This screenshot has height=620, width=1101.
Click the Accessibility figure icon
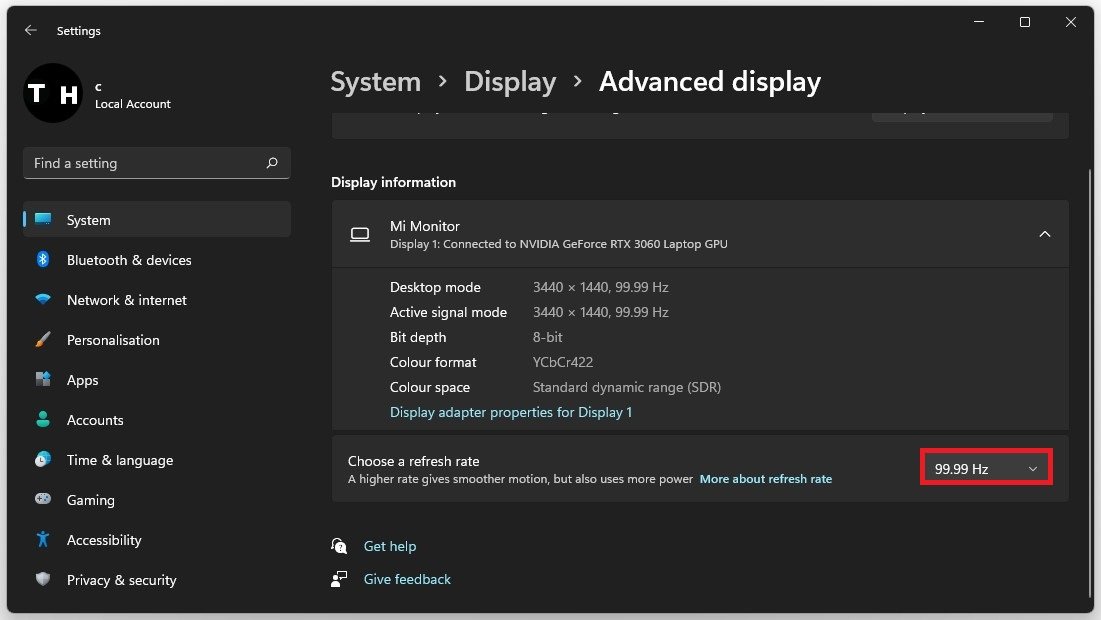click(x=43, y=540)
